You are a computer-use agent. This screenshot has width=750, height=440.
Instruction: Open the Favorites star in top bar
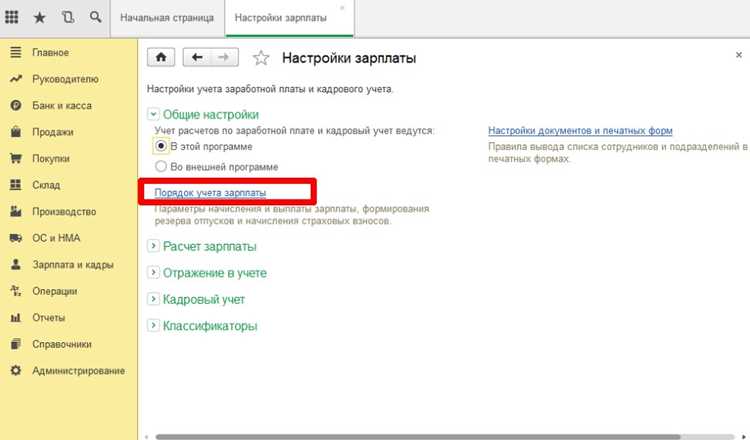pos(39,18)
